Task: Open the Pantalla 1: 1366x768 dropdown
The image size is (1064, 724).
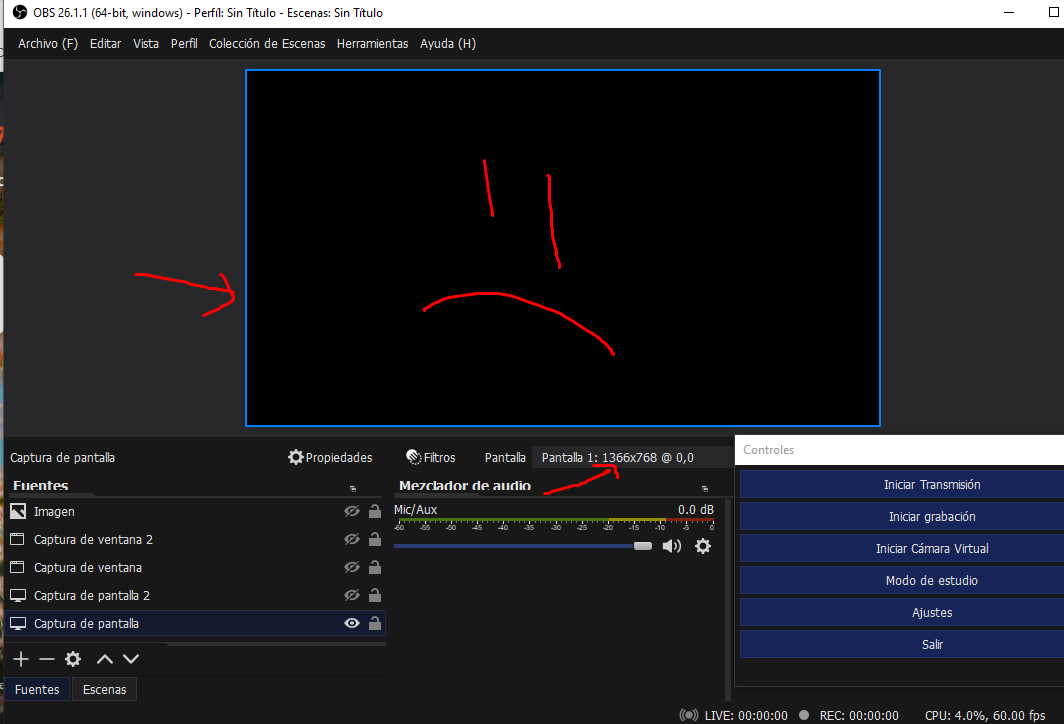Action: (x=631, y=457)
